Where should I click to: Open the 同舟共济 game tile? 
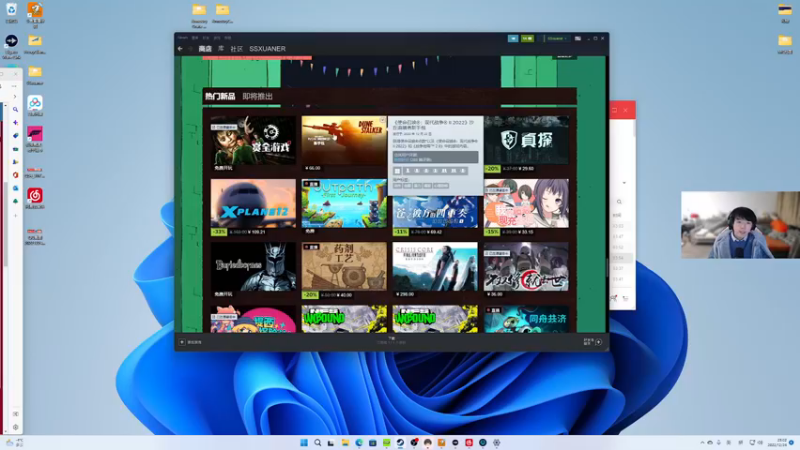[x=526, y=319]
